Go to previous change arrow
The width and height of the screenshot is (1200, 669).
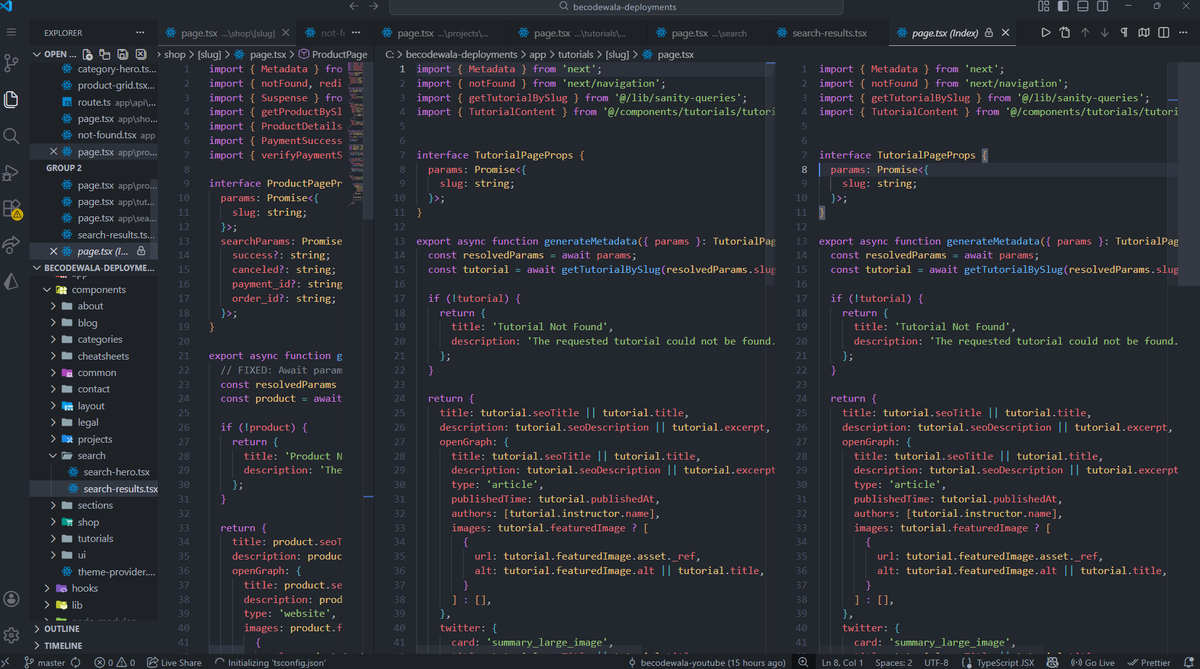tap(1085, 33)
